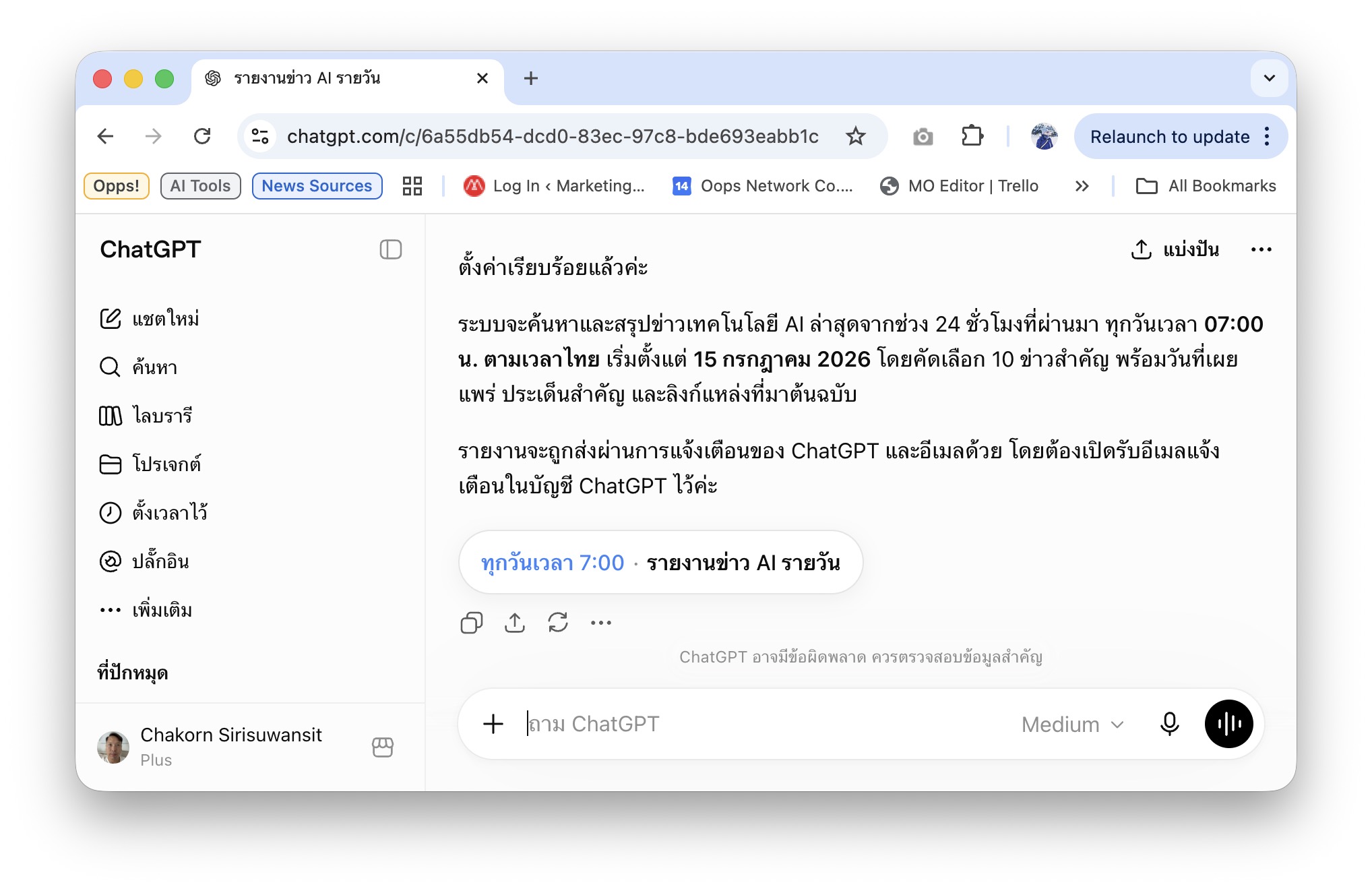
Task: Share the assistant response
Action: pyautogui.click(x=515, y=623)
